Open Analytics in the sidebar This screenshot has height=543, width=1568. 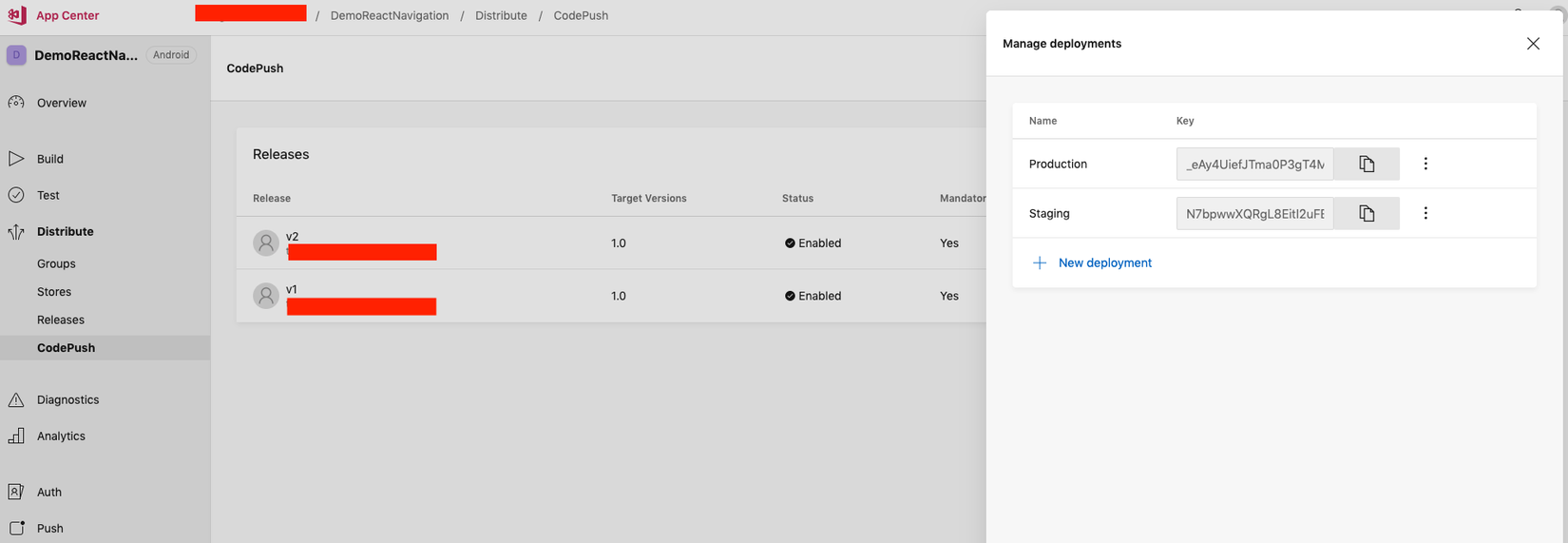click(61, 436)
